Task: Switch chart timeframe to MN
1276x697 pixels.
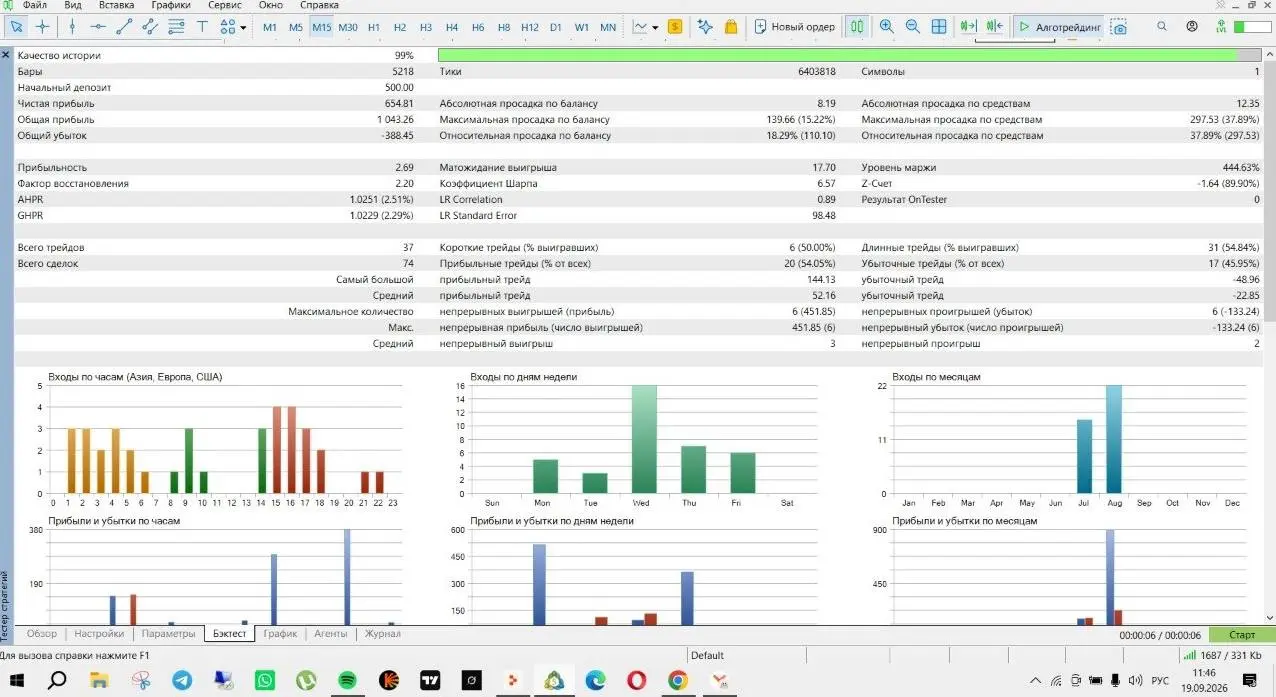Action: [x=608, y=27]
